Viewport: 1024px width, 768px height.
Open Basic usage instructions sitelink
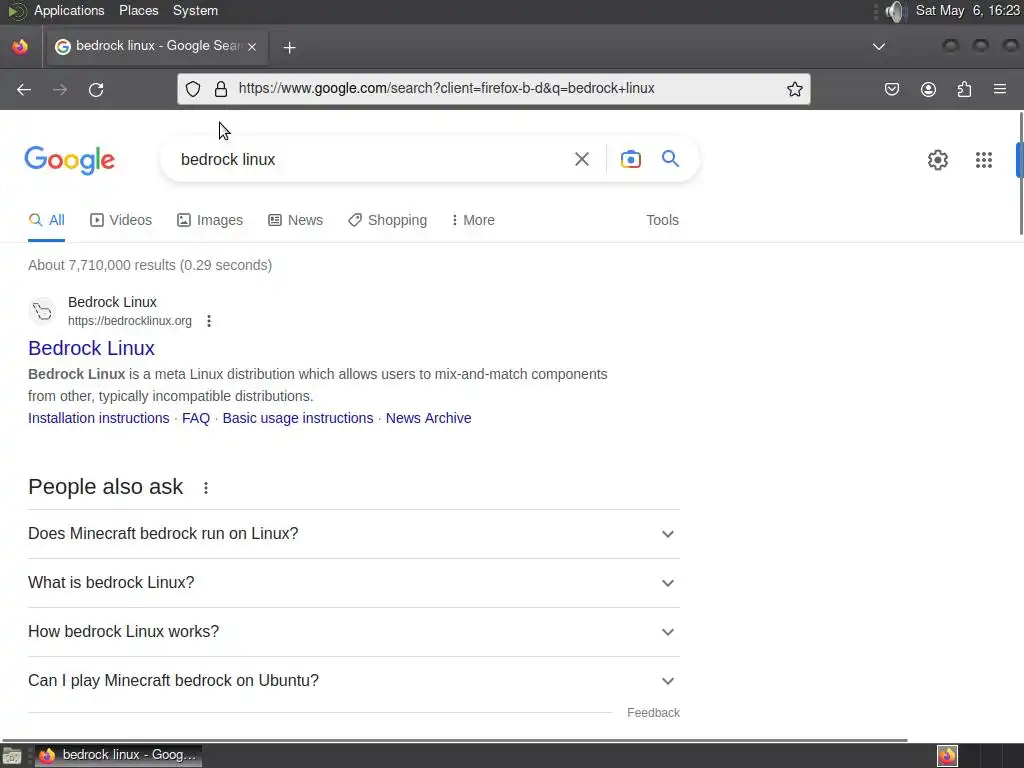click(298, 418)
